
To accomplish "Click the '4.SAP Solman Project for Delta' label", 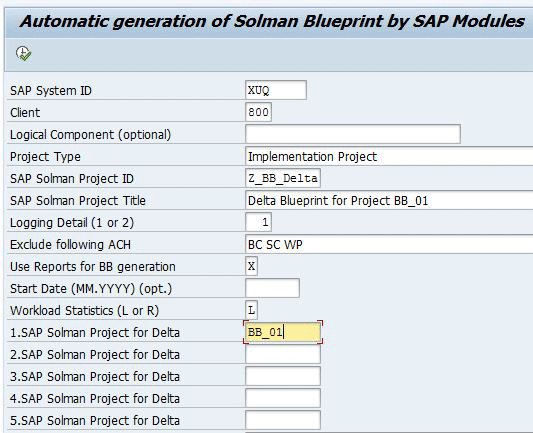I will click(94, 399).
